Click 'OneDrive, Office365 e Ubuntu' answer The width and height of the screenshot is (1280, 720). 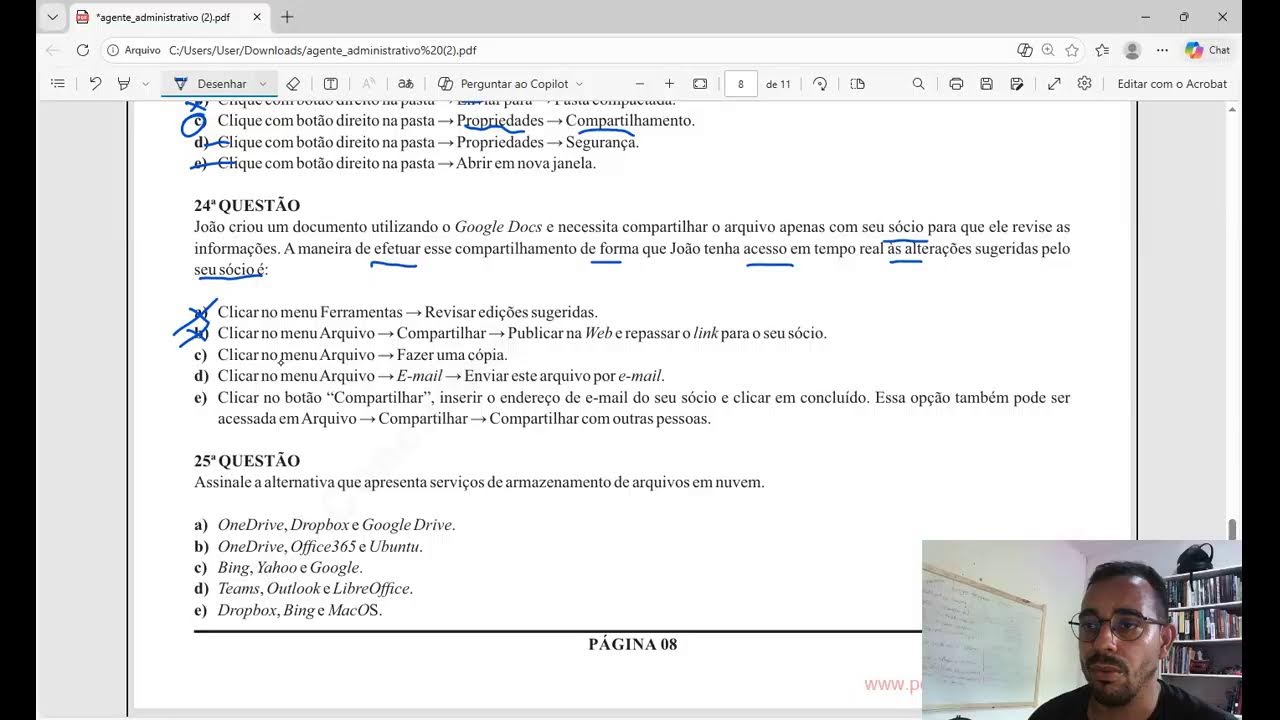[x=320, y=546]
